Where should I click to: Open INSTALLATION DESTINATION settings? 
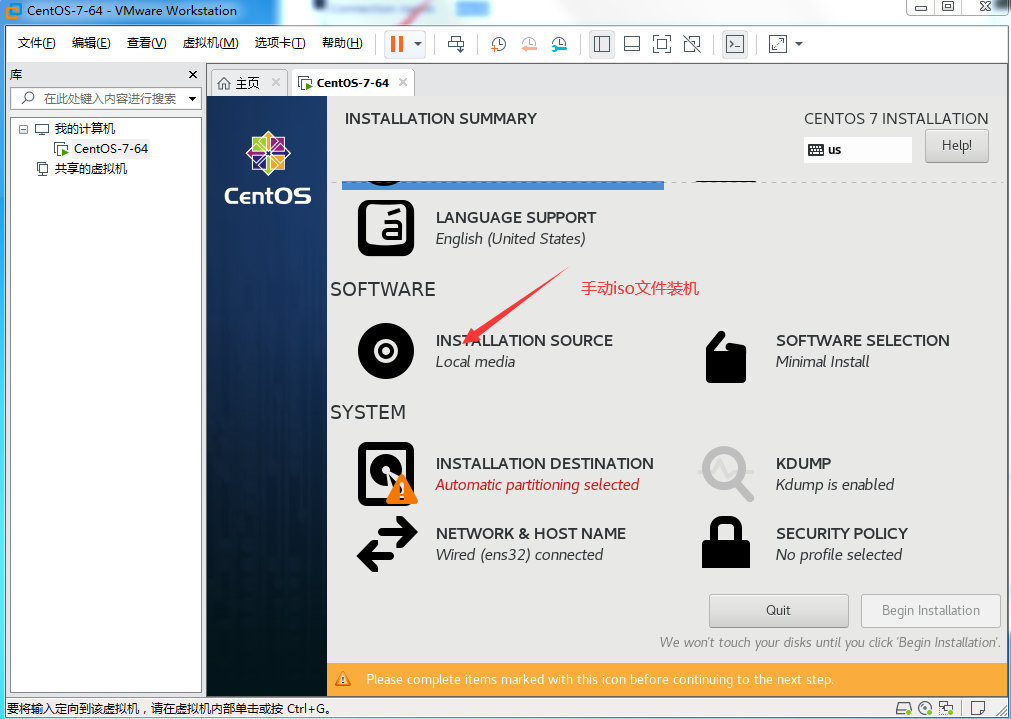[x=544, y=464]
